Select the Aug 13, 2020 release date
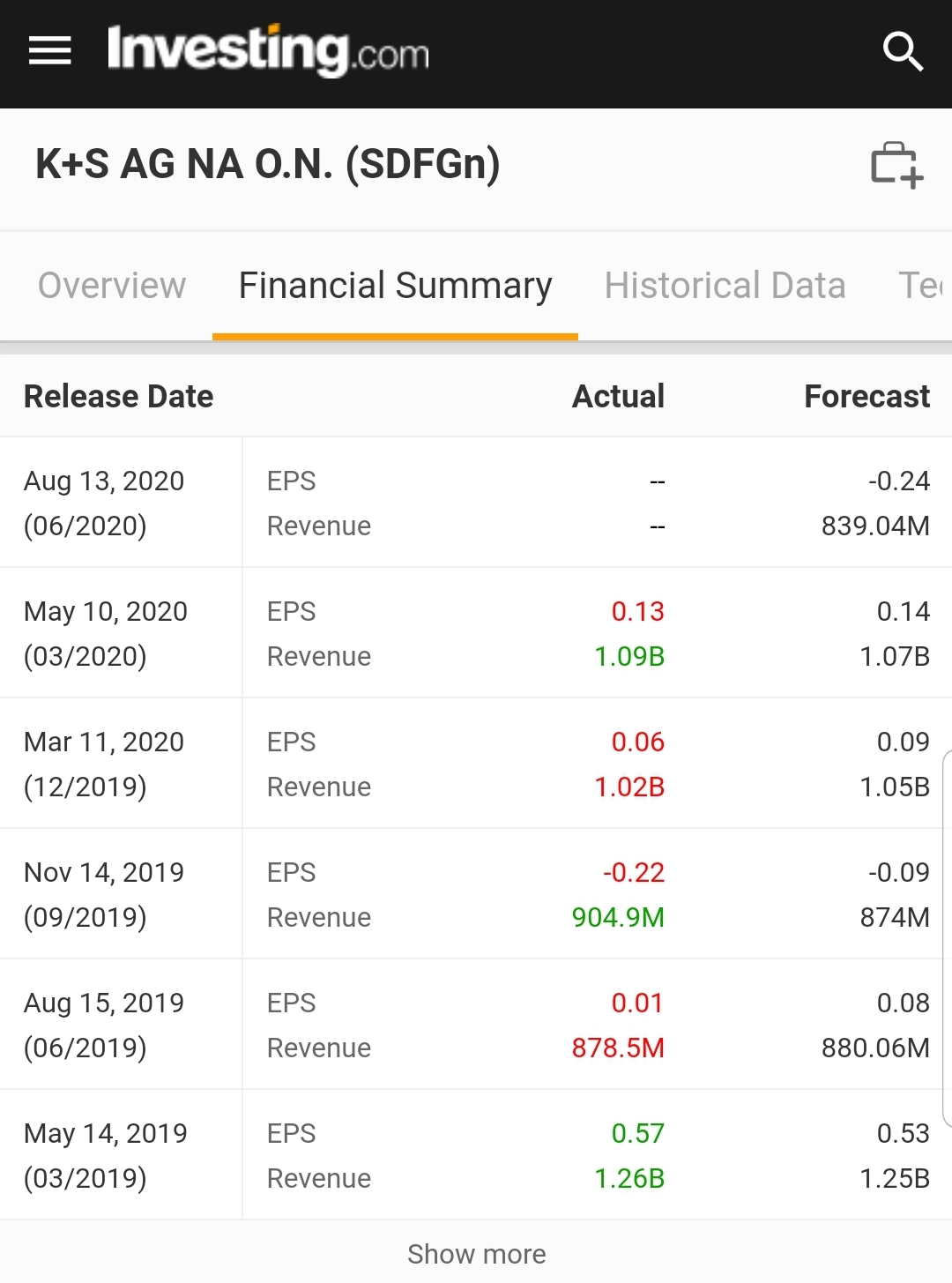The height and width of the screenshot is (1283, 952). [x=104, y=481]
